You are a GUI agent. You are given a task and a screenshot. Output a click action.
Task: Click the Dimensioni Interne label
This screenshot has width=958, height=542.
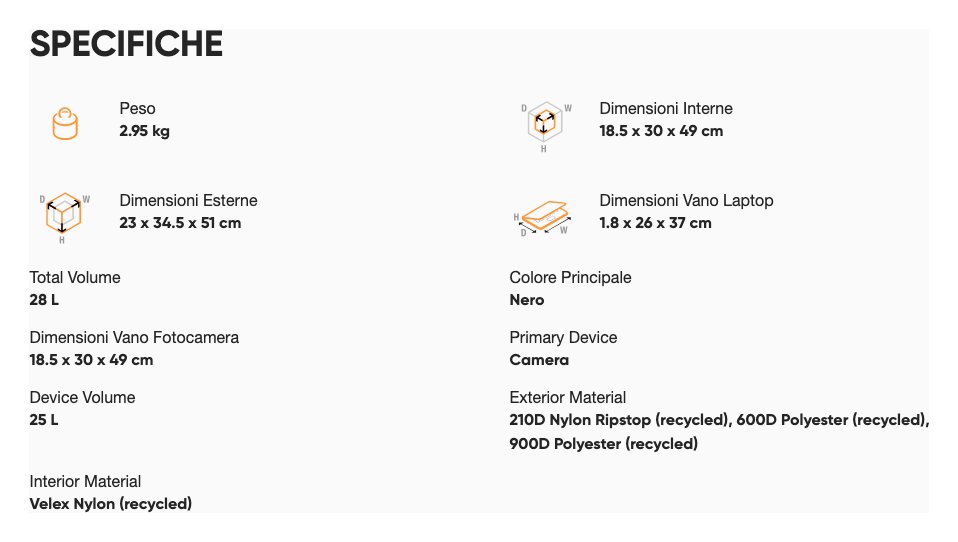[x=665, y=108]
